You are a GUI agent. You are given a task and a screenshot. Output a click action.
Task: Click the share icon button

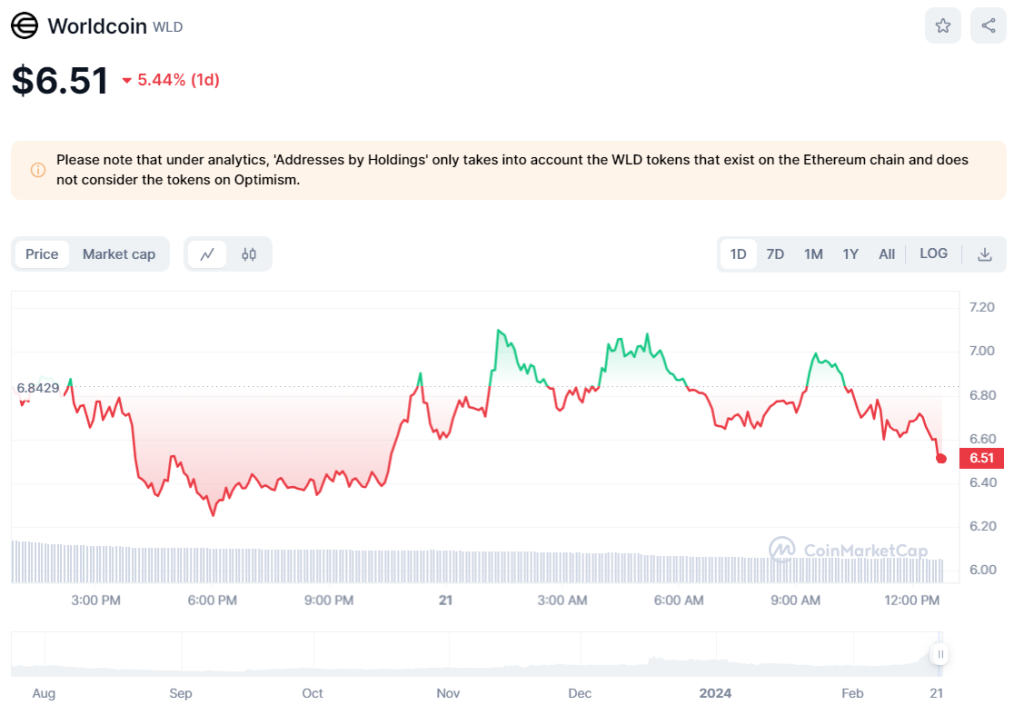(x=988, y=26)
